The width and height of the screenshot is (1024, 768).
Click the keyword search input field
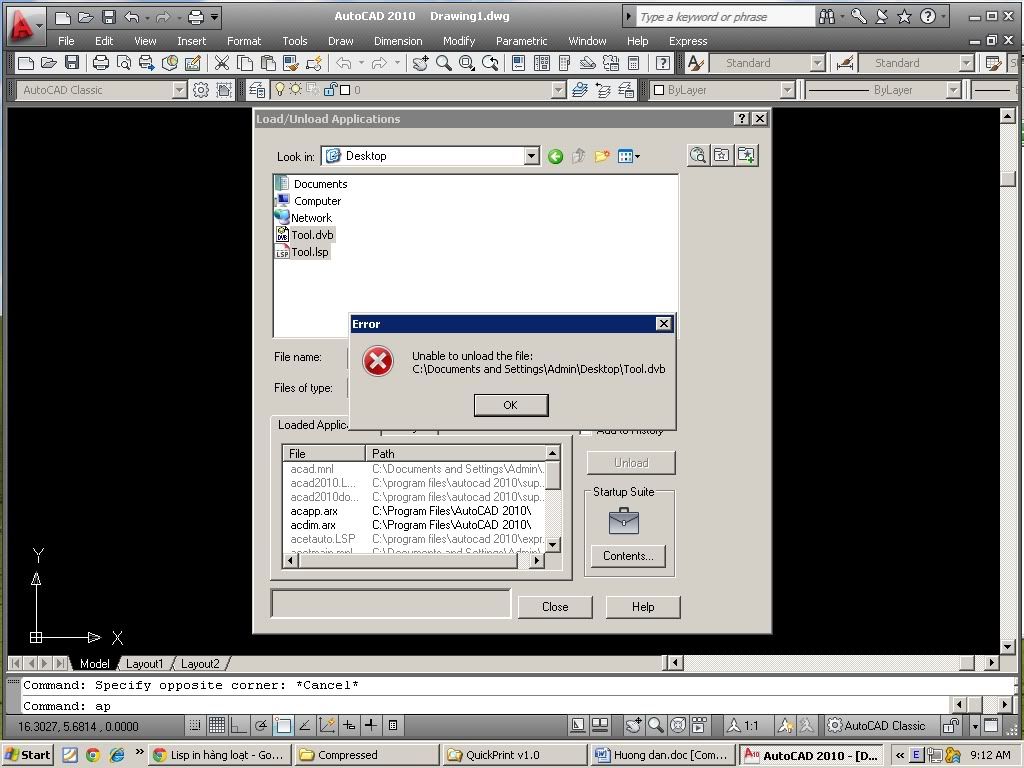pyautogui.click(x=725, y=17)
